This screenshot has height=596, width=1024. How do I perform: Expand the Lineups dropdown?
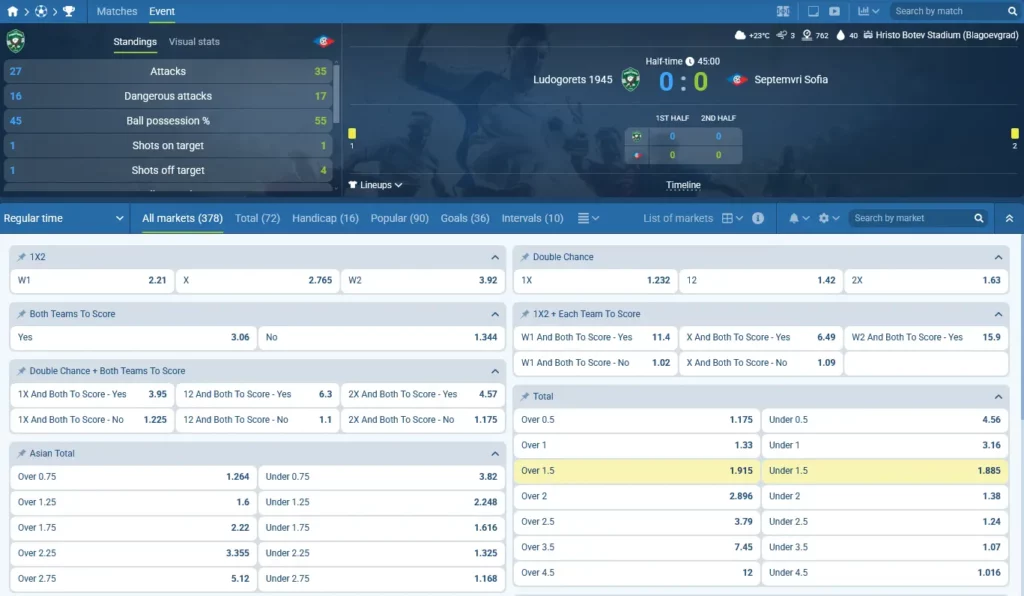(376, 185)
